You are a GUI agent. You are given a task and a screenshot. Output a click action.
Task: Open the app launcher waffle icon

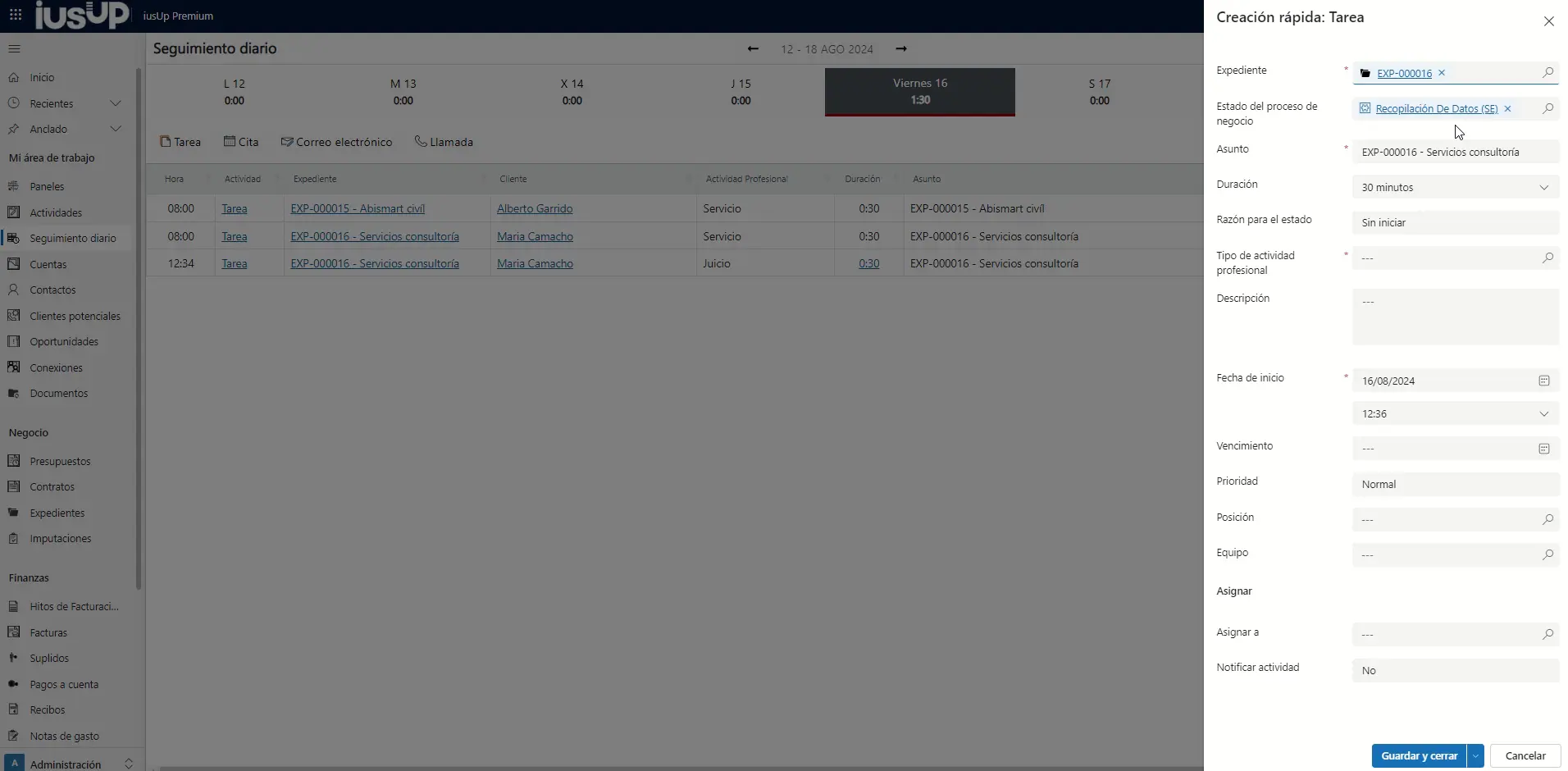(15, 15)
